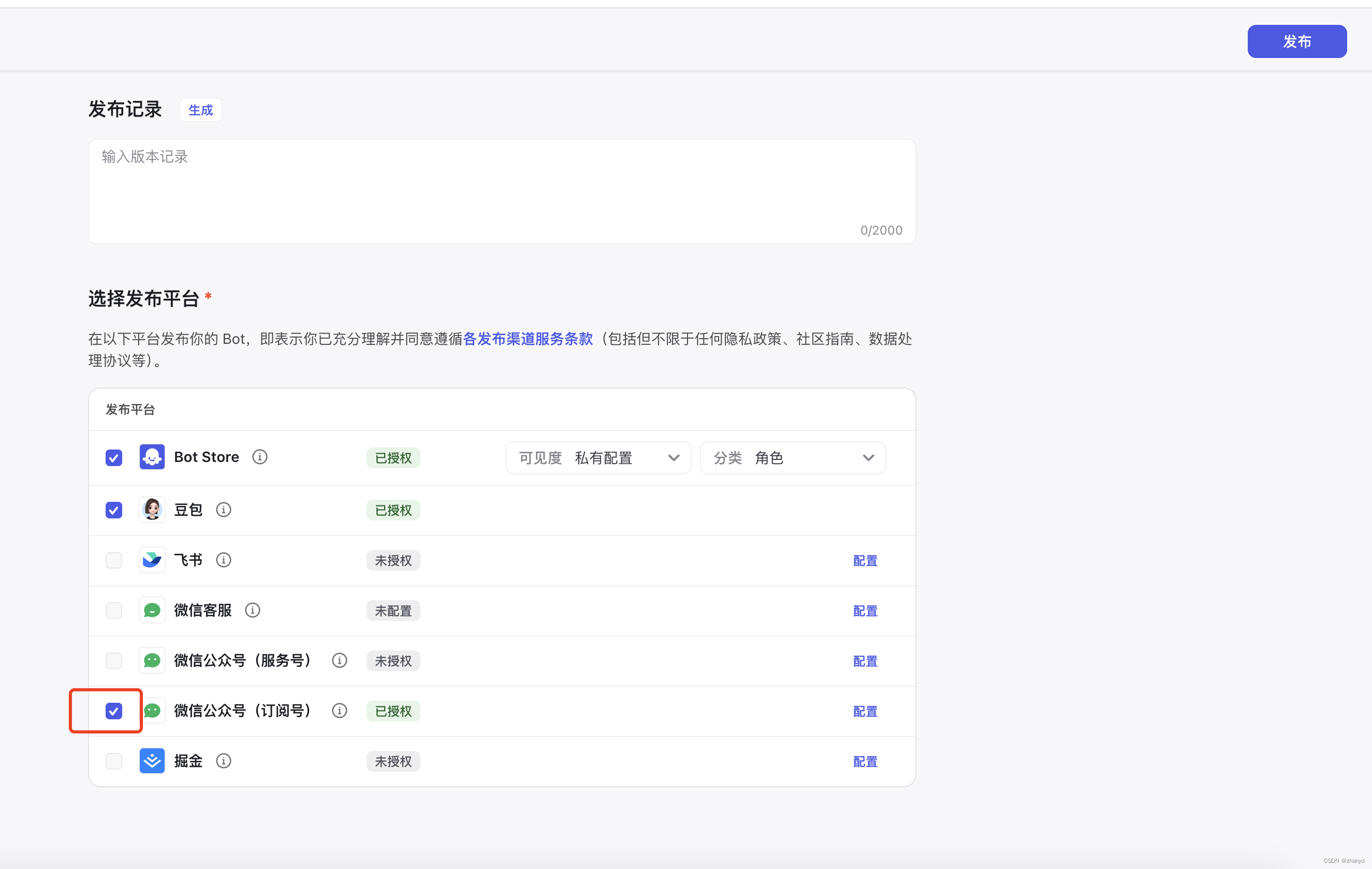This screenshot has width=1372, height=869.
Task: Click 配置 link for 飞书
Action: [865, 561]
